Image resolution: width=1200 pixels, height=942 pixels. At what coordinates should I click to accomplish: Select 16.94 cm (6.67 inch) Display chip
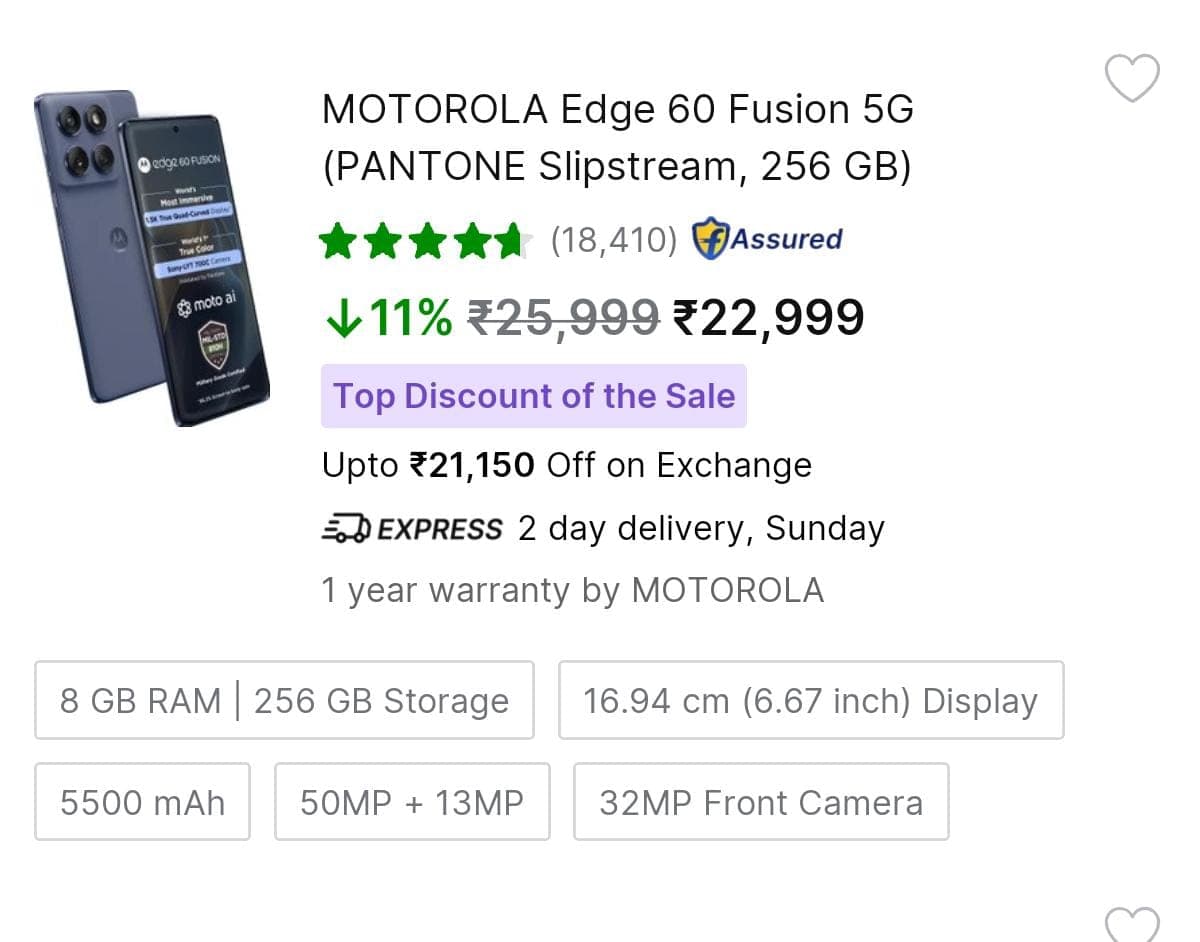[x=810, y=700]
